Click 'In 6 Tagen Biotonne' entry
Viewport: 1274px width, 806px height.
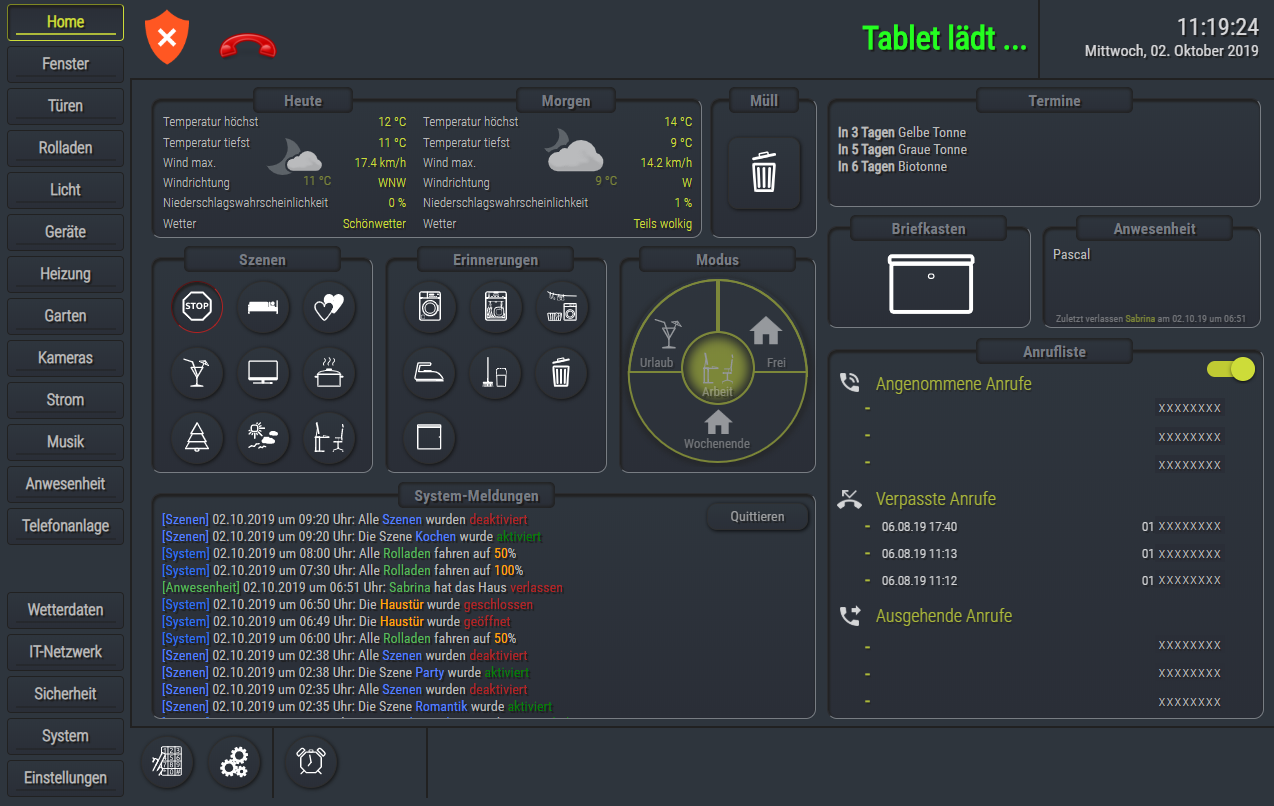pyautogui.click(x=892, y=166)
